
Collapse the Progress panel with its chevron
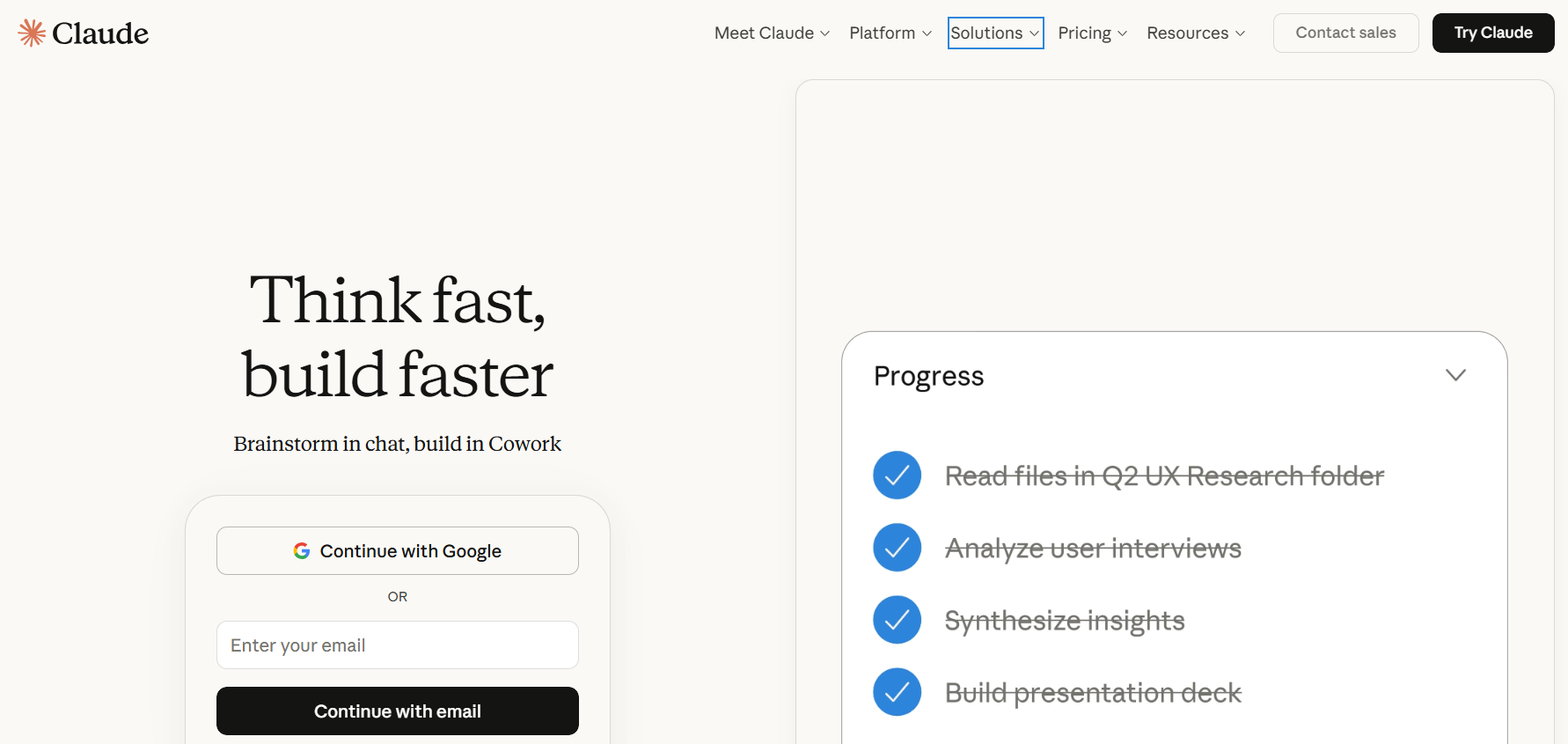(1455, 375)
